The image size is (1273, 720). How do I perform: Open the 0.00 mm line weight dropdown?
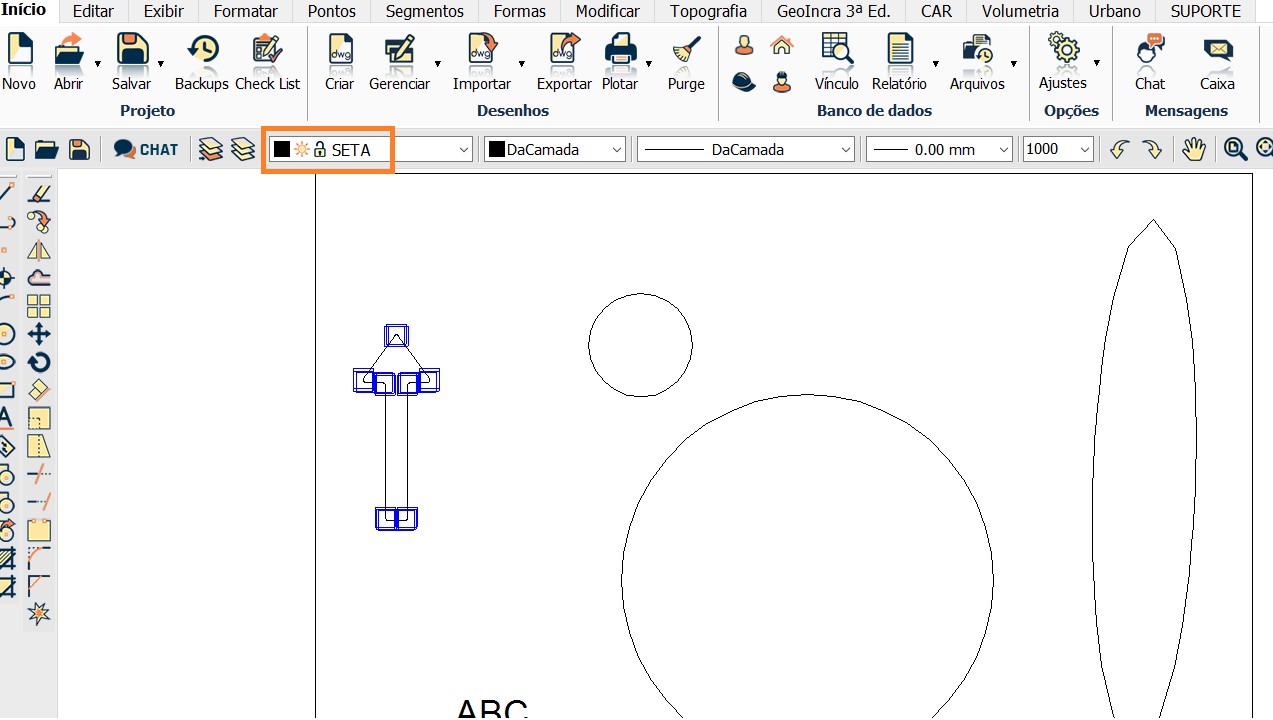1004,150
